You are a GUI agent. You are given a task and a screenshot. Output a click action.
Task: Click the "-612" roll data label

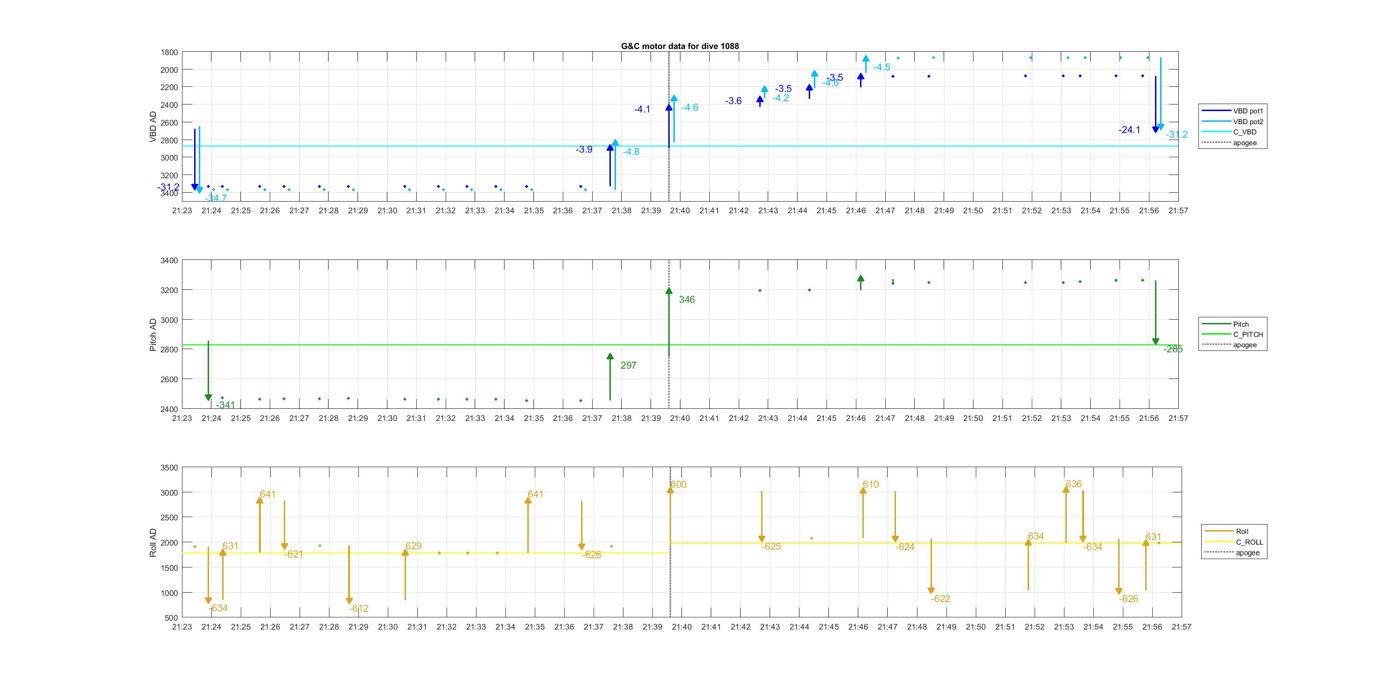[x=358, y=609]
